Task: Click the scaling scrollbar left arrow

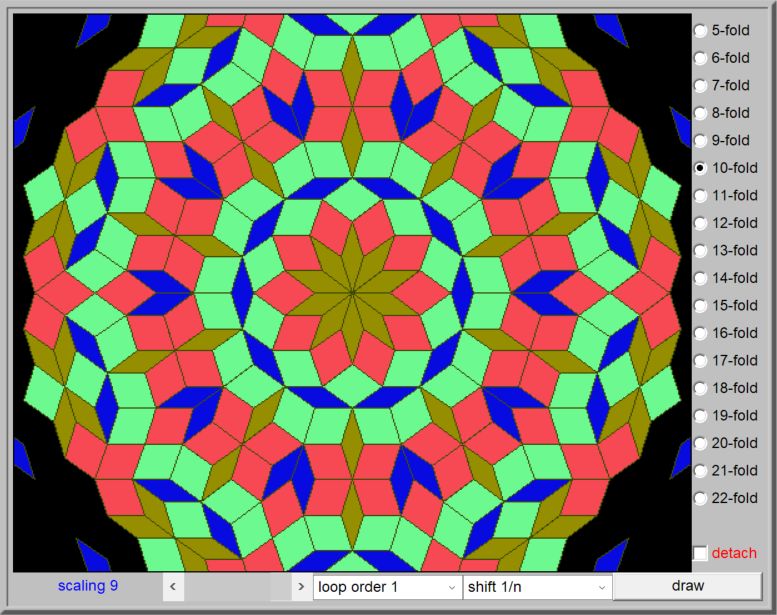Action: coord(173,587)
